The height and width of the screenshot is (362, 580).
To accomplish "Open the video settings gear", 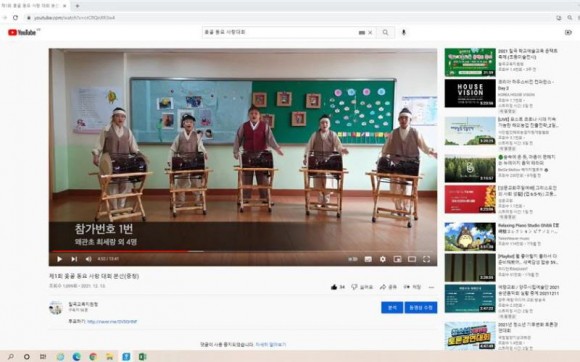I will (383, 259).
